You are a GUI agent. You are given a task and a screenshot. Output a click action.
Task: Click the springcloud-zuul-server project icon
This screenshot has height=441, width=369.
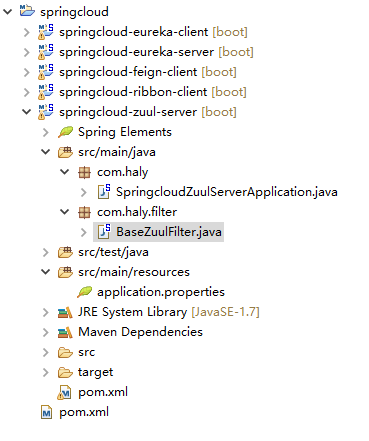46,112
